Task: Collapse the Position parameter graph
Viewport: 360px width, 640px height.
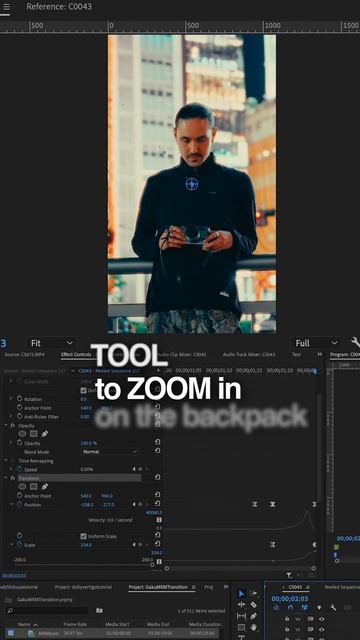Action: [11, 504]
